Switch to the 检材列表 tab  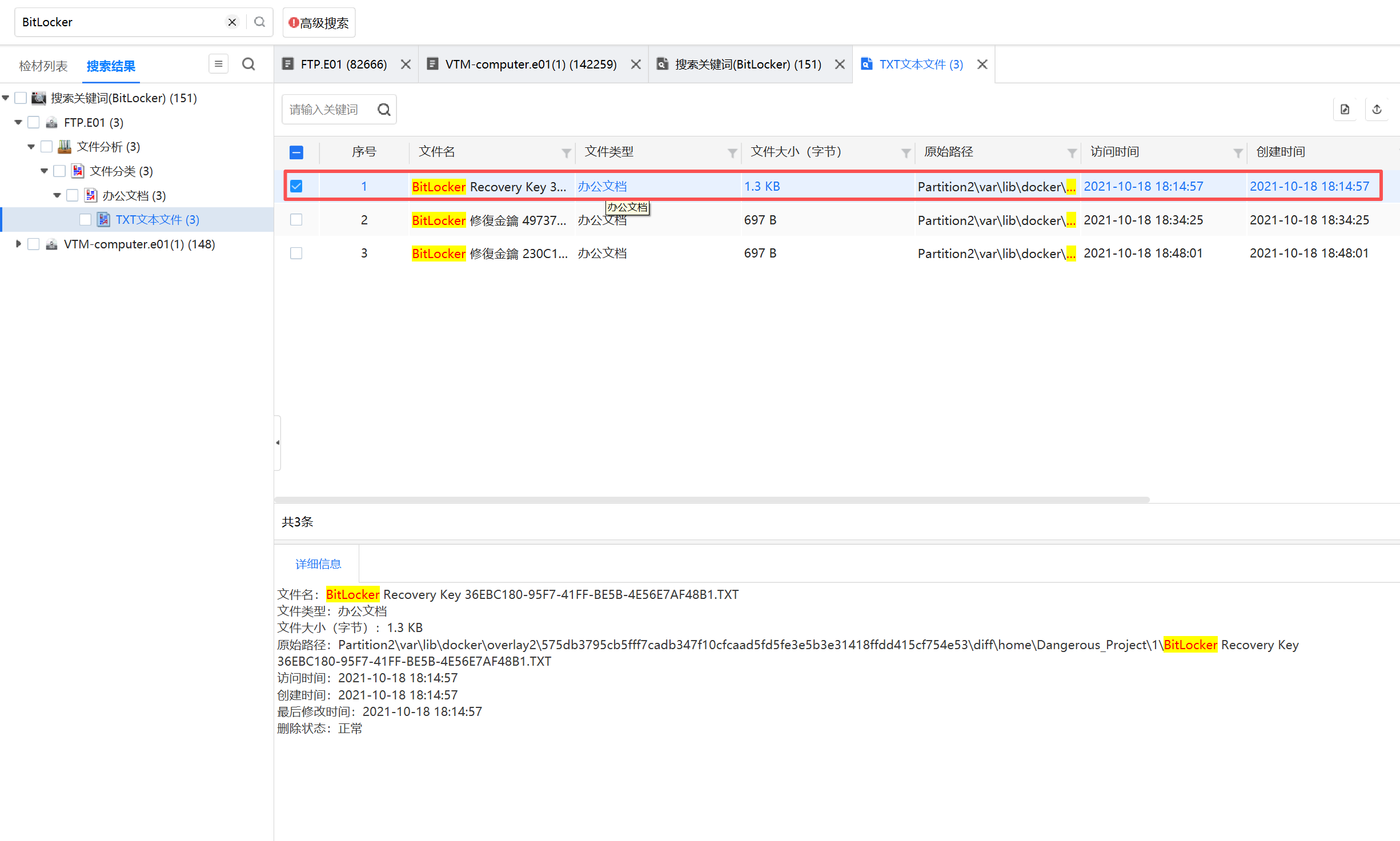(x=43, y=66)
